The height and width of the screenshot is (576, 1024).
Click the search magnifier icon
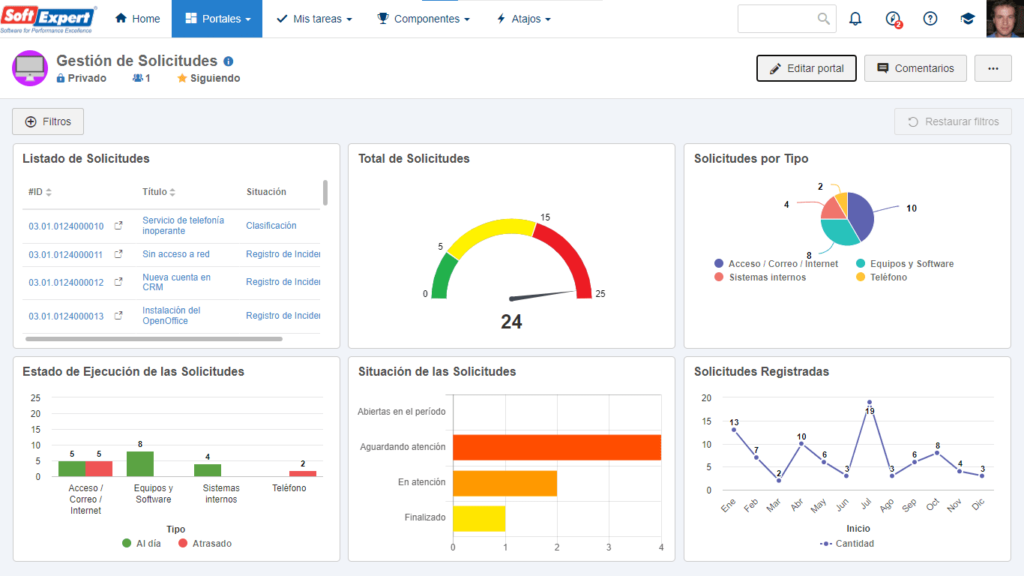click(x=824, y=19)
